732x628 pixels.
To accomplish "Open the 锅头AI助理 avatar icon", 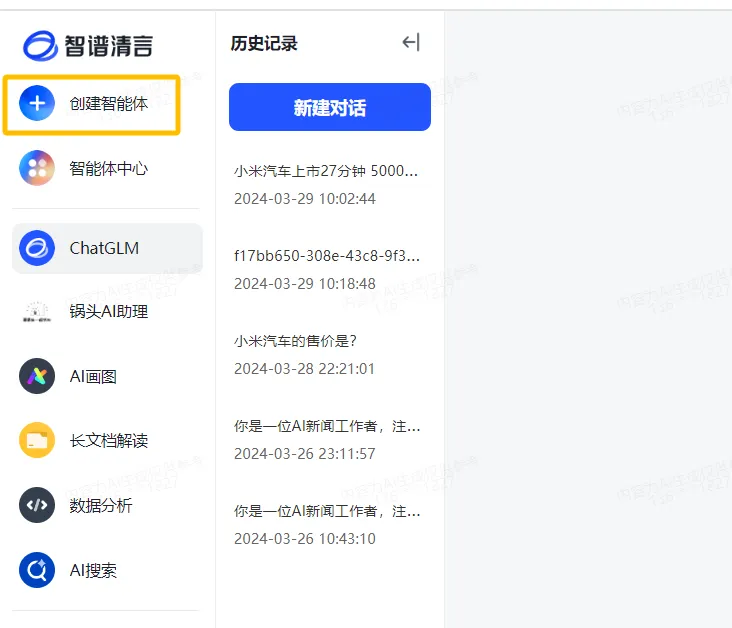I will click(37, 311).
